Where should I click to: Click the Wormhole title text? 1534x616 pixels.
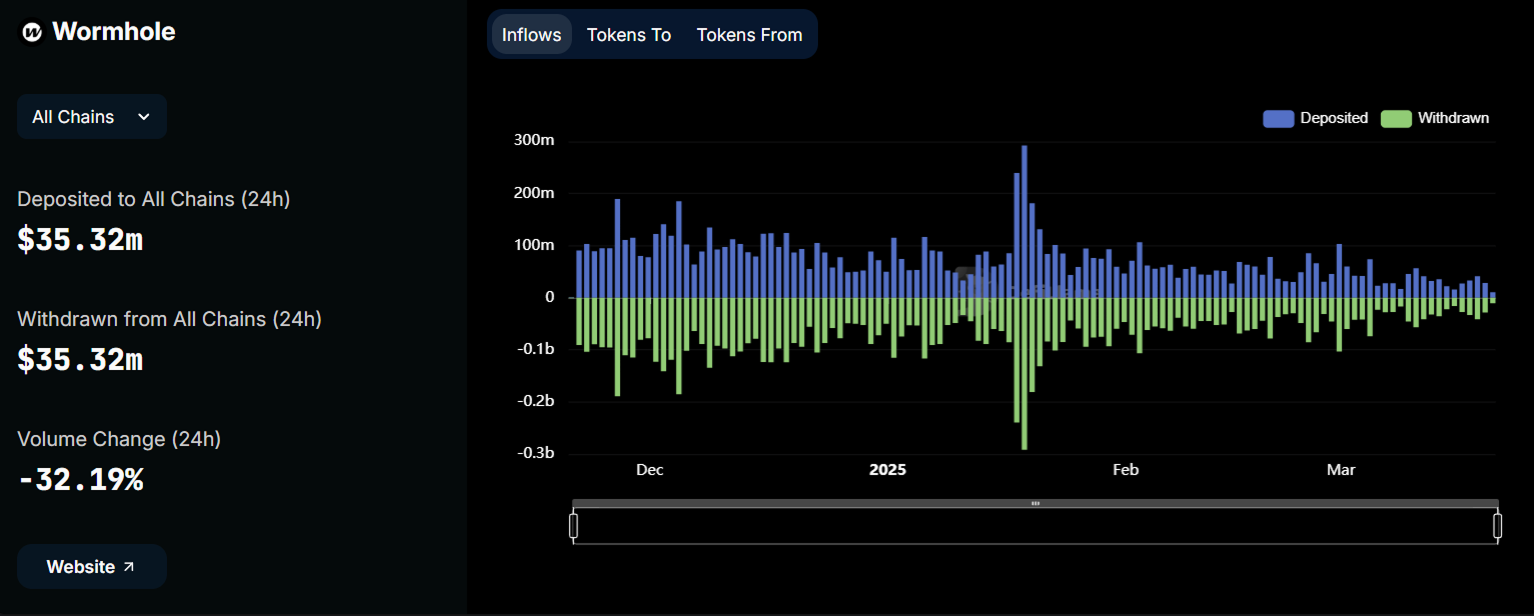[x=114, y=32]
